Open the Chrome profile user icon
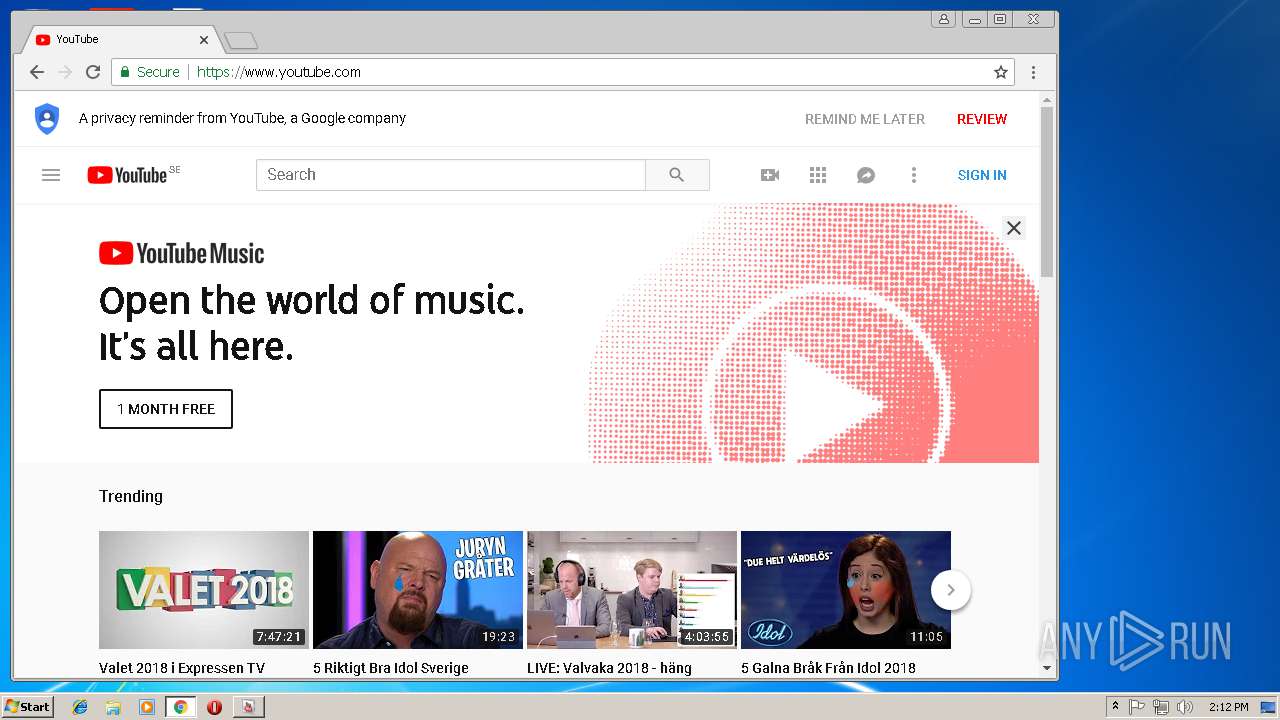Screen dimensions: 1280x720 [943, 19]
